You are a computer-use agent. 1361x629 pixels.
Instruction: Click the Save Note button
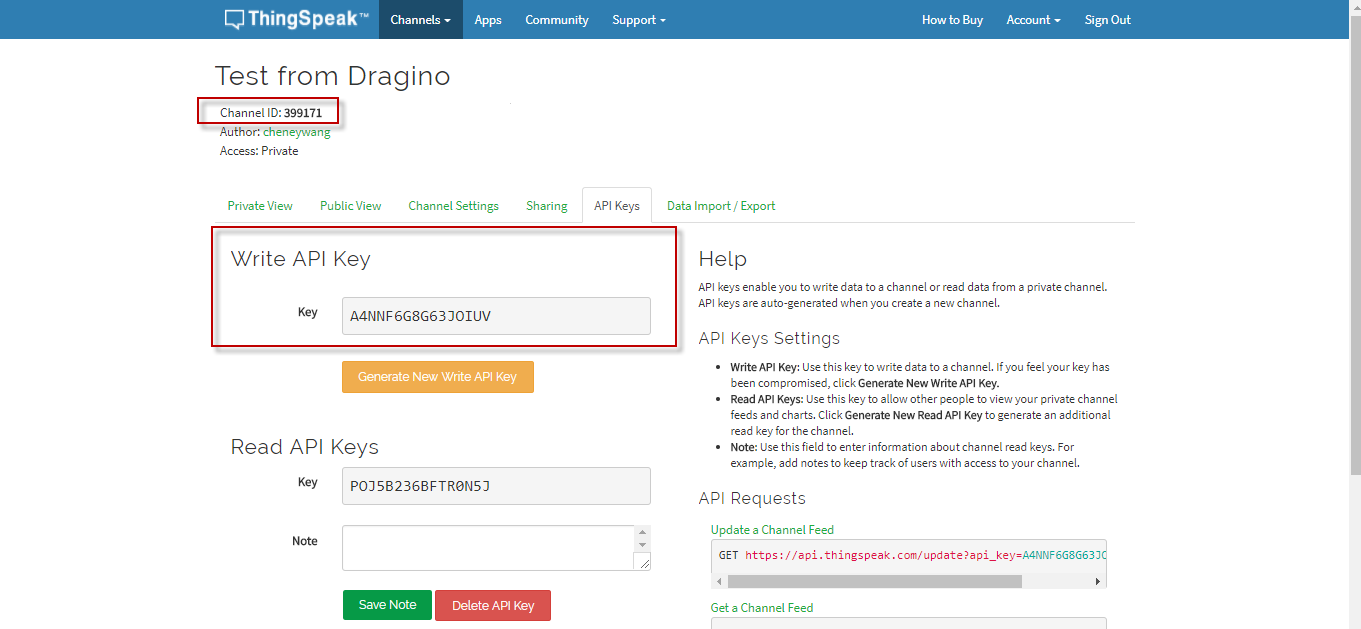click(387, 605)
